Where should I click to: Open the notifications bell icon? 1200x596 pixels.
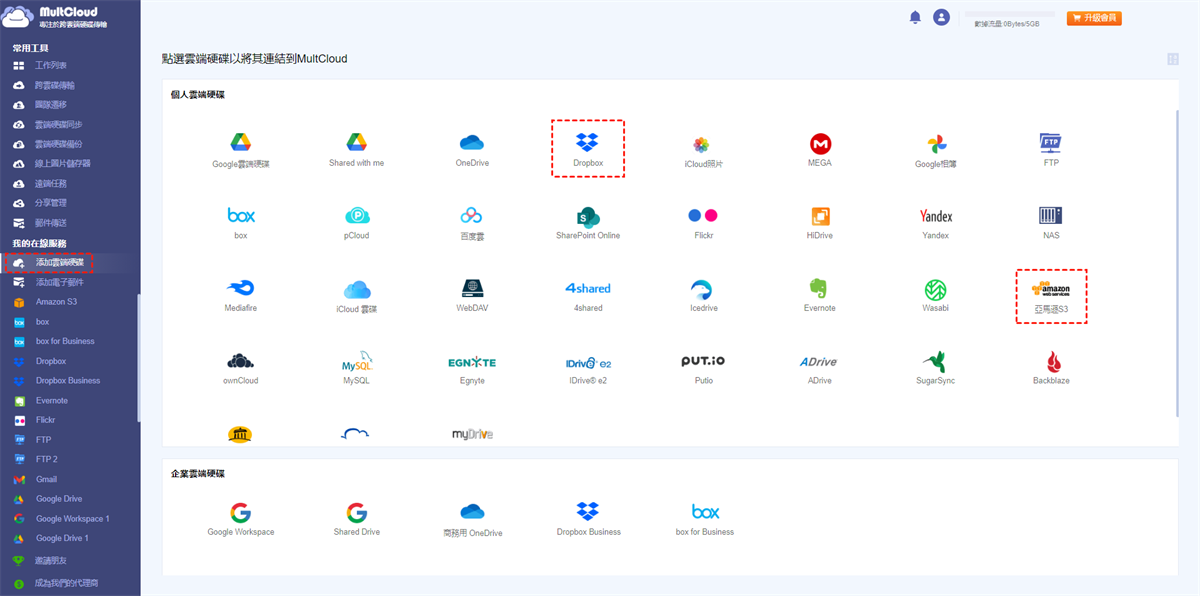point(915,18)
